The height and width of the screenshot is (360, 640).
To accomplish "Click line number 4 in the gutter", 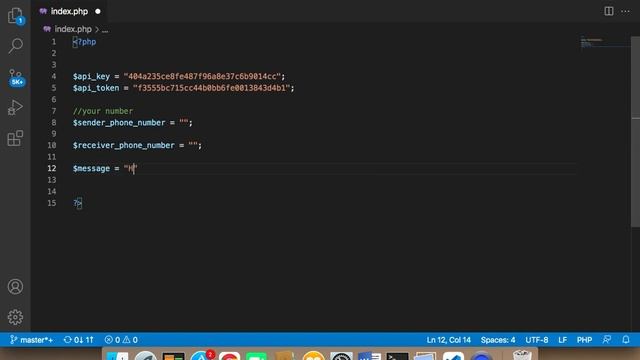I will tap(53, 76).
